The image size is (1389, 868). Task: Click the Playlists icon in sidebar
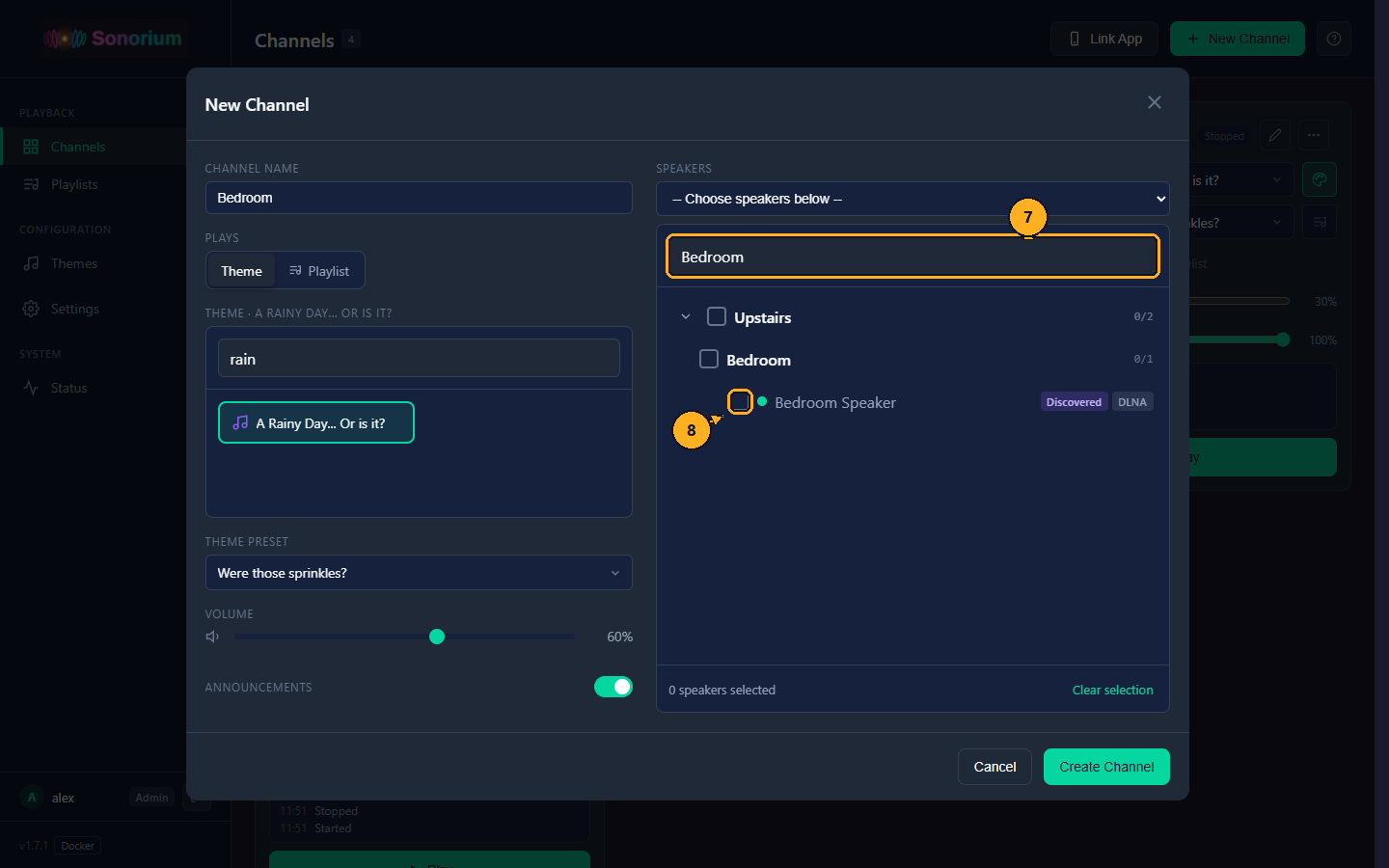pyautogui.click(x=31, y=184)
